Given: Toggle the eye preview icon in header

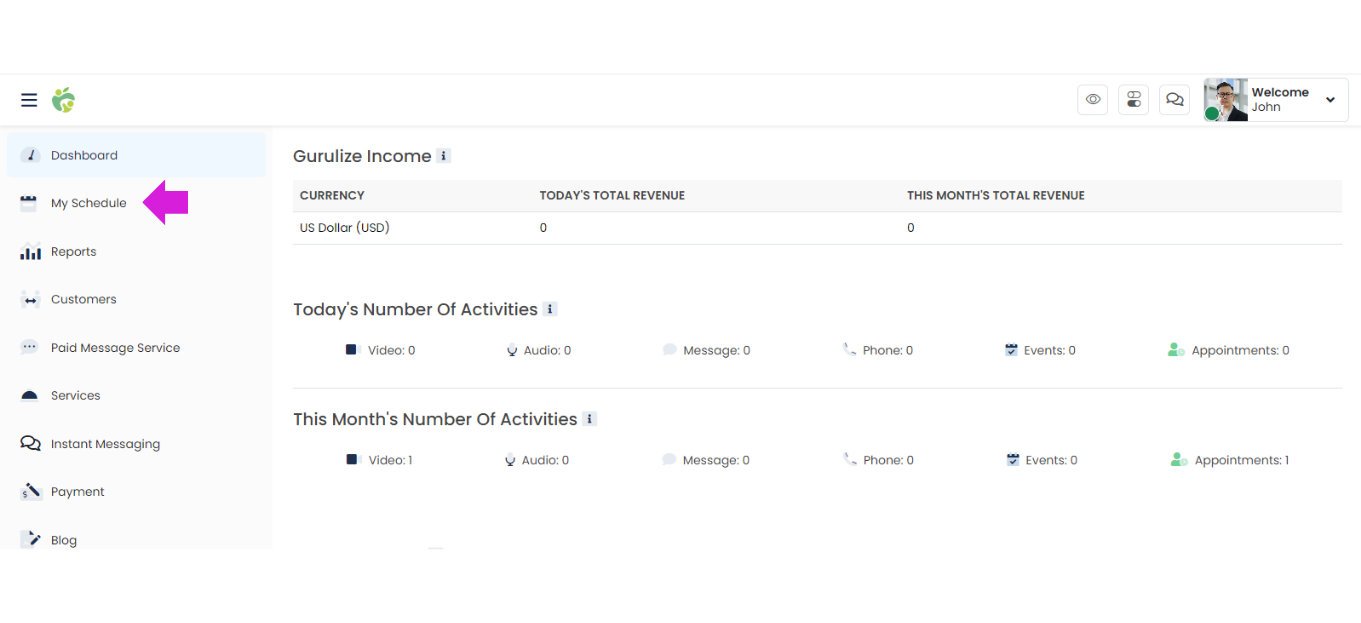Looking at the screenshot, I should point(1093,100).
